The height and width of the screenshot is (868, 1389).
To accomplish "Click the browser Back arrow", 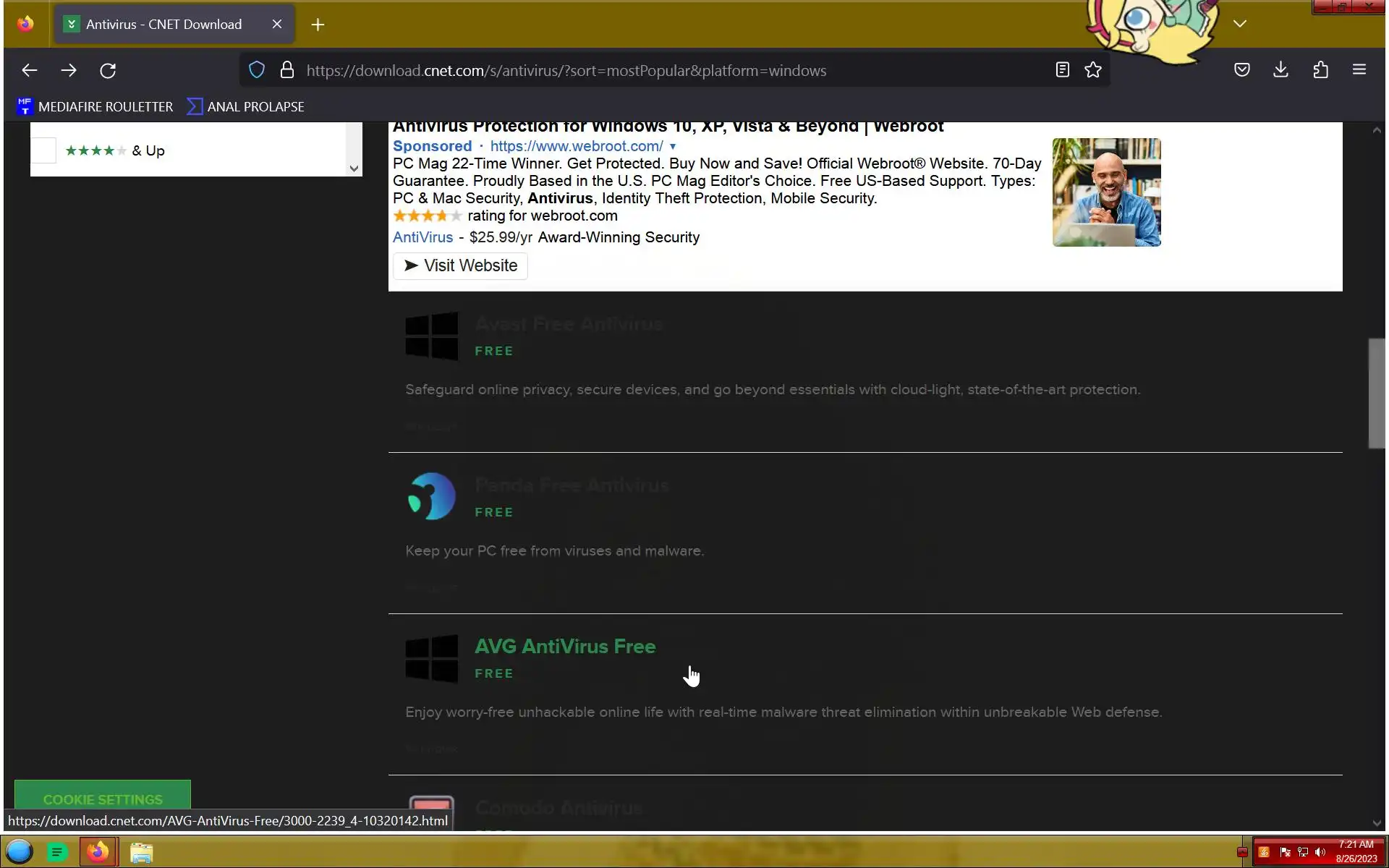I will pyautogui.click(x=30, y=70).
